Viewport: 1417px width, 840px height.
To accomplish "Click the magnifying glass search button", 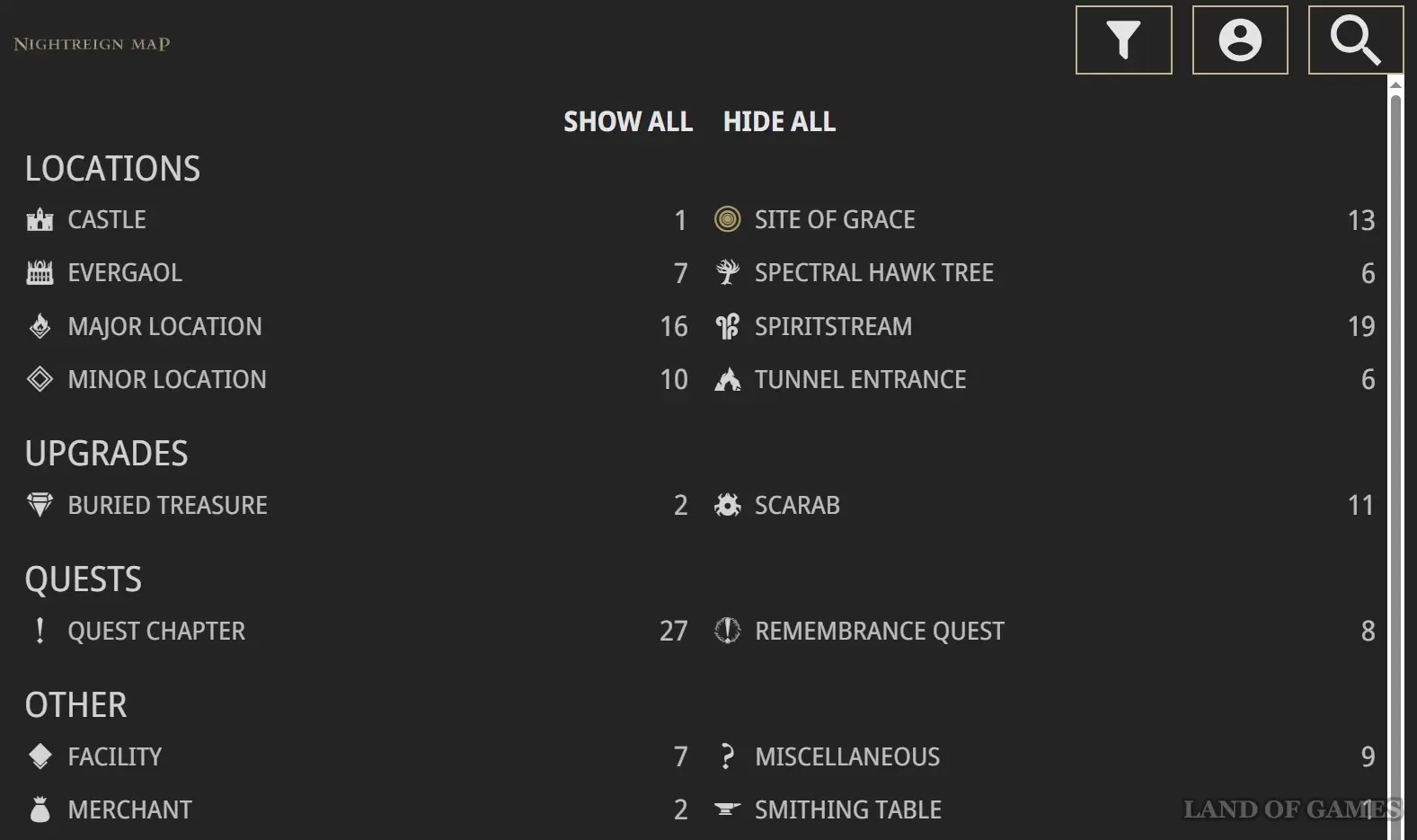I will 1355,40.
